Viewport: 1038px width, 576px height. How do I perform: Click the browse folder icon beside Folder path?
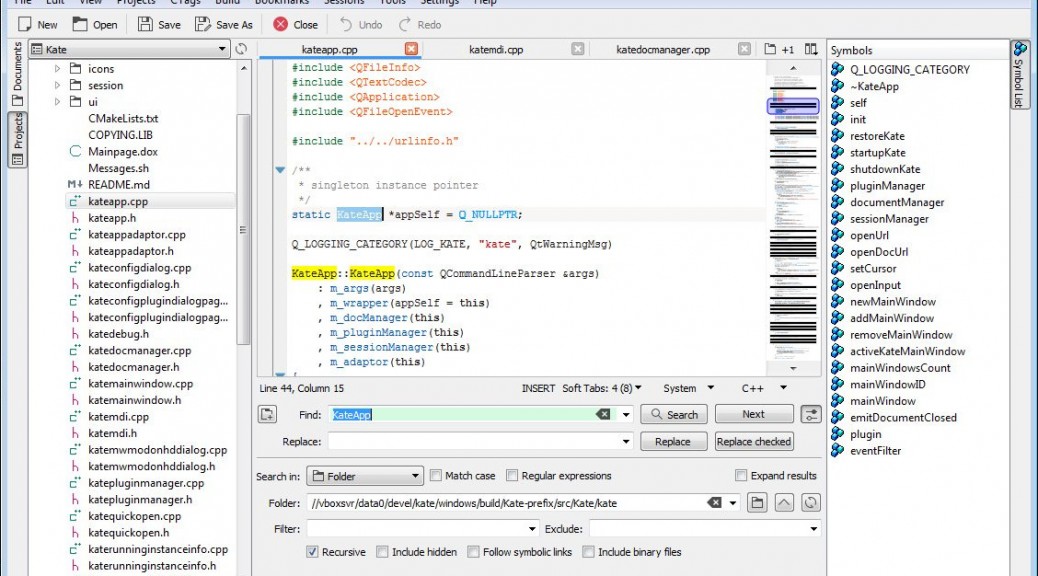coord(758,503)
